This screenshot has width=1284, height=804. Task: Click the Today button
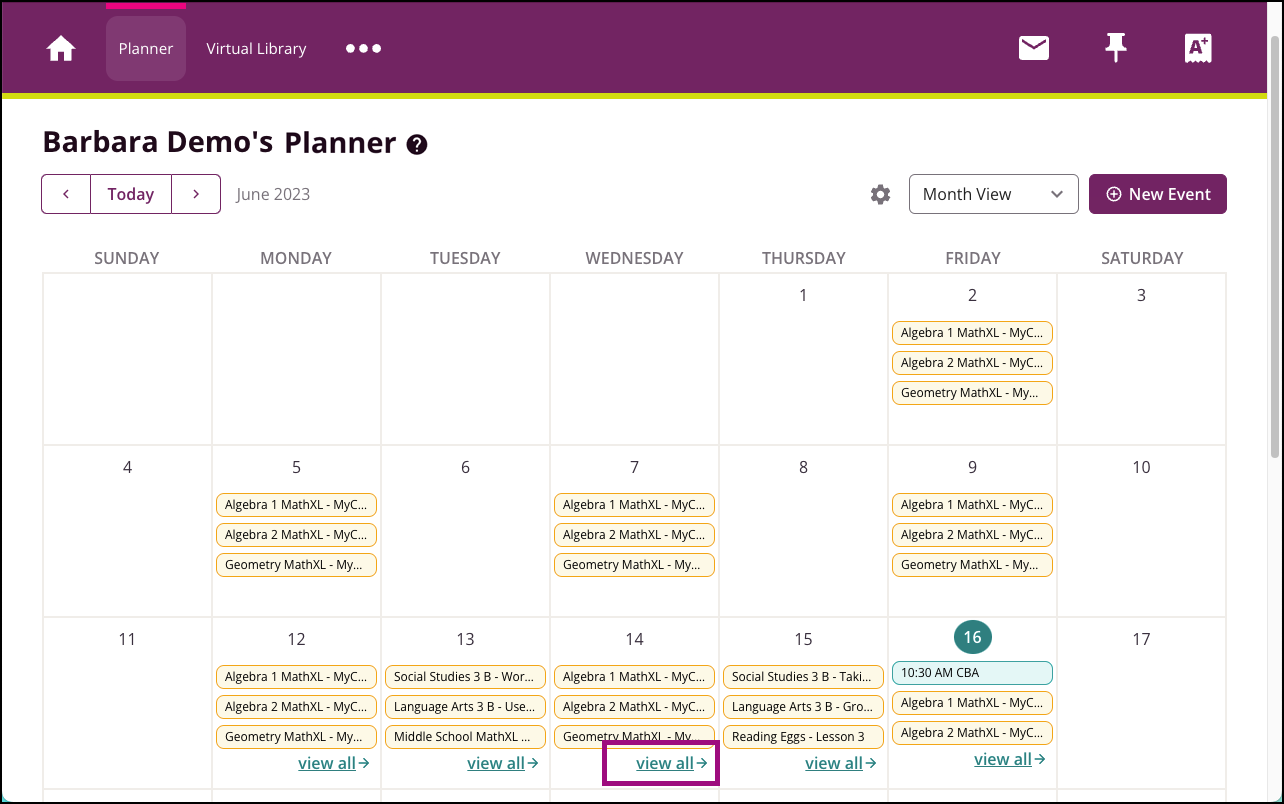click(130, 194)
